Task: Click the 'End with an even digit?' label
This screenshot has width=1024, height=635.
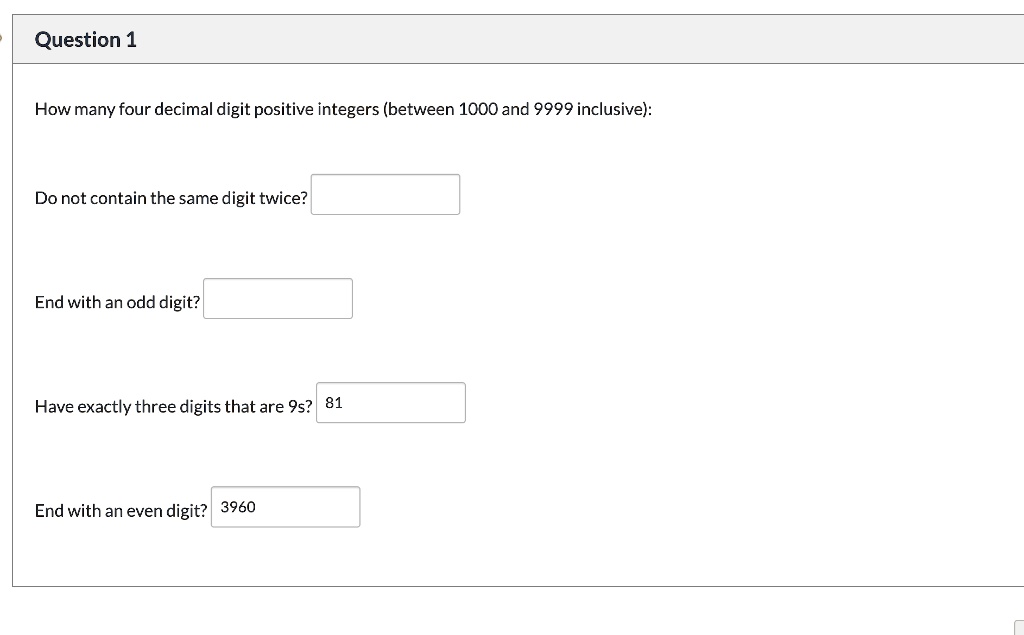Action: [x=121, y=511]
